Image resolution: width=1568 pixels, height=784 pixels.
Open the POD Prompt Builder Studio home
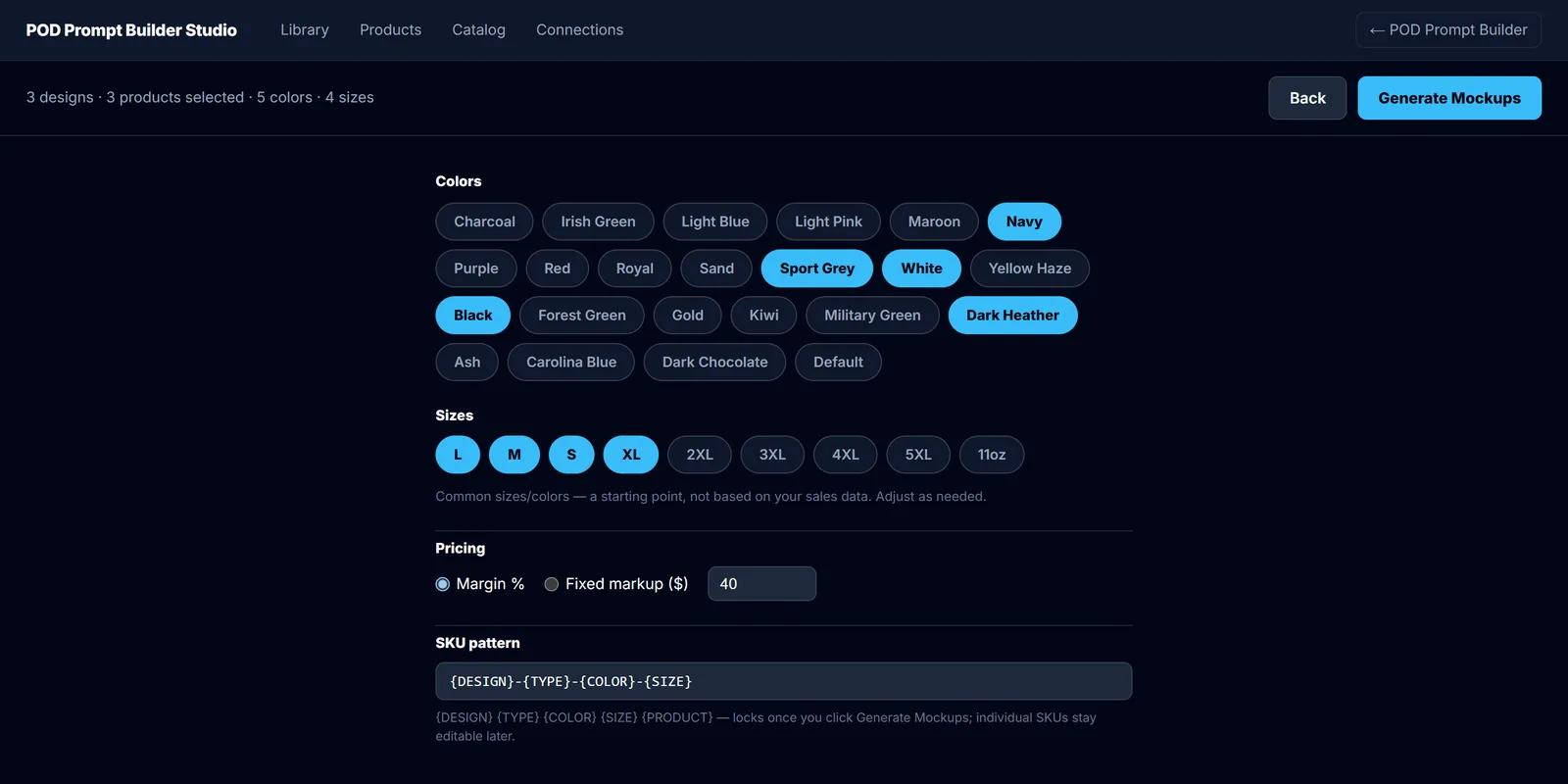[131, 30]
